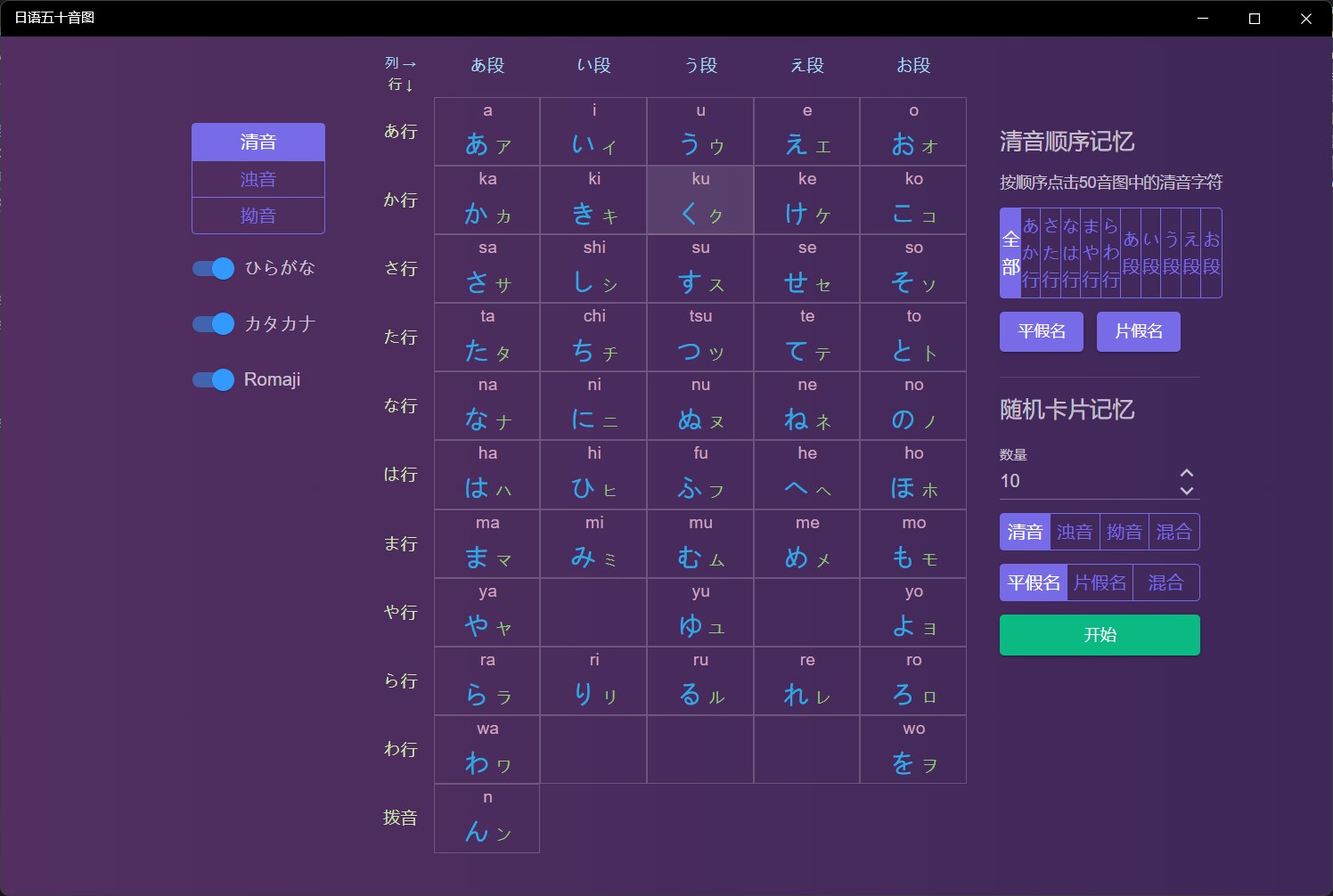The height and width of the screenshot is (896, 1333).
Task: Select 全部 in sequence memory range
Action: click(x=1010, y=253)
